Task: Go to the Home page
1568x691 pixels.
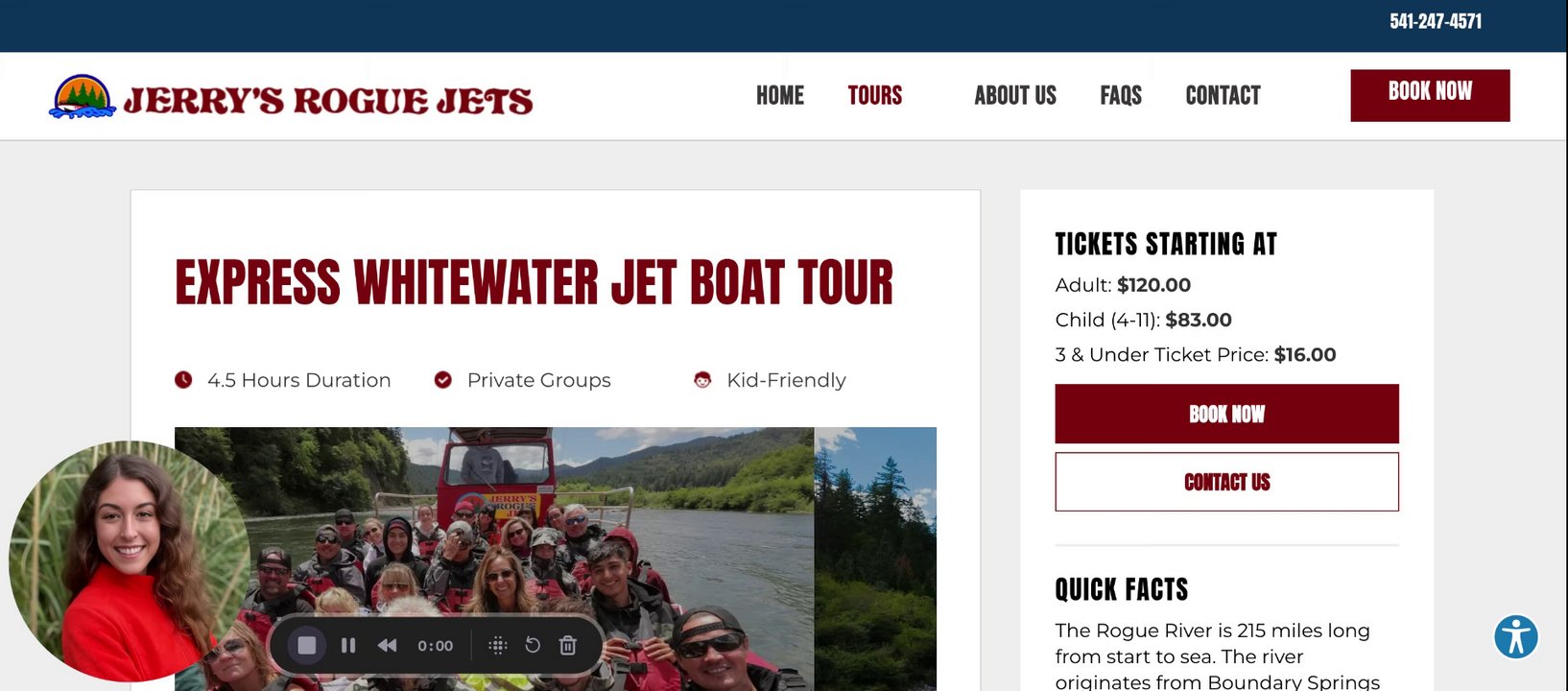Action: click(x=779, y=95)
